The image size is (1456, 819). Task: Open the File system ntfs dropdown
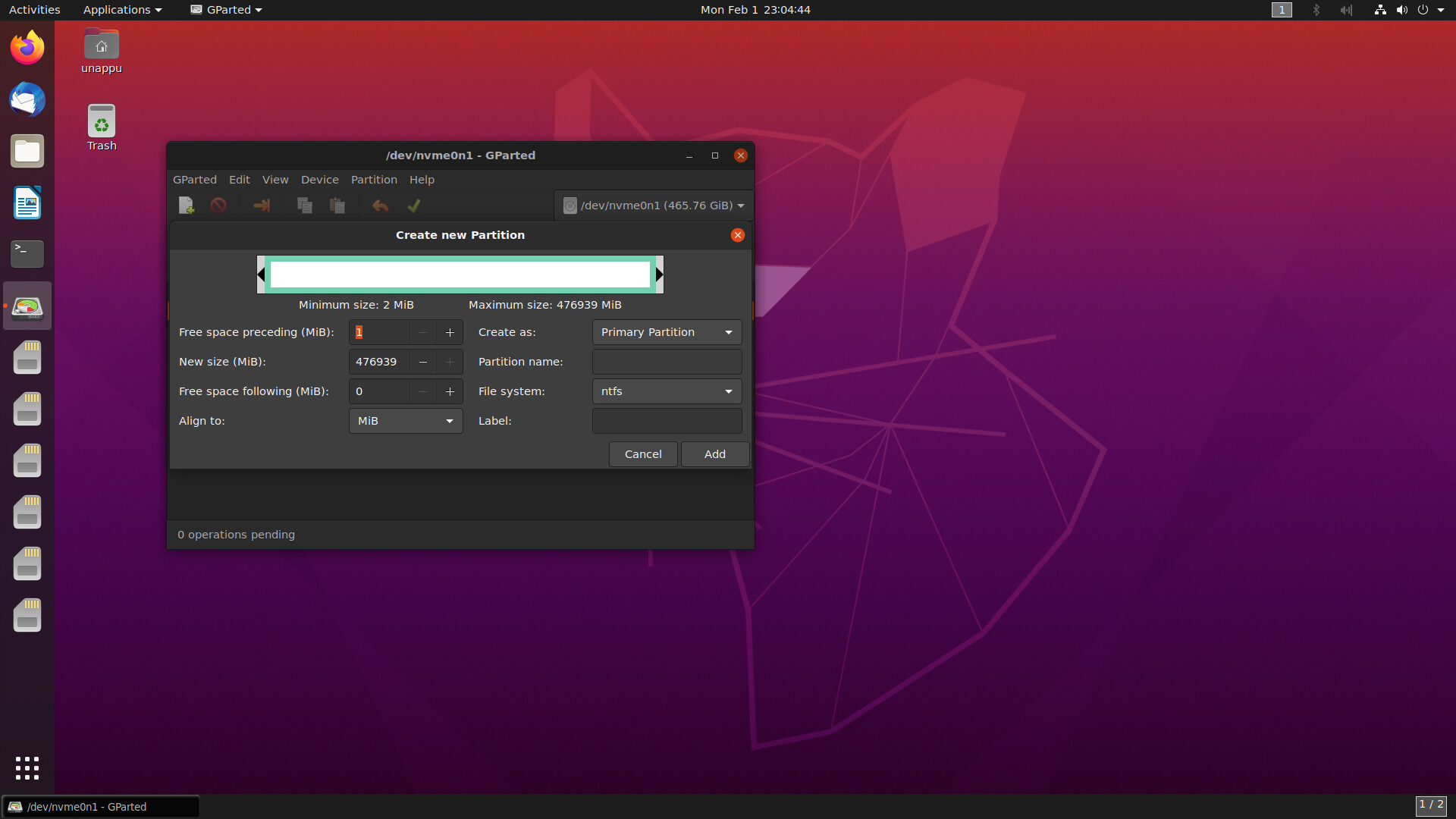tap(667, 391)
